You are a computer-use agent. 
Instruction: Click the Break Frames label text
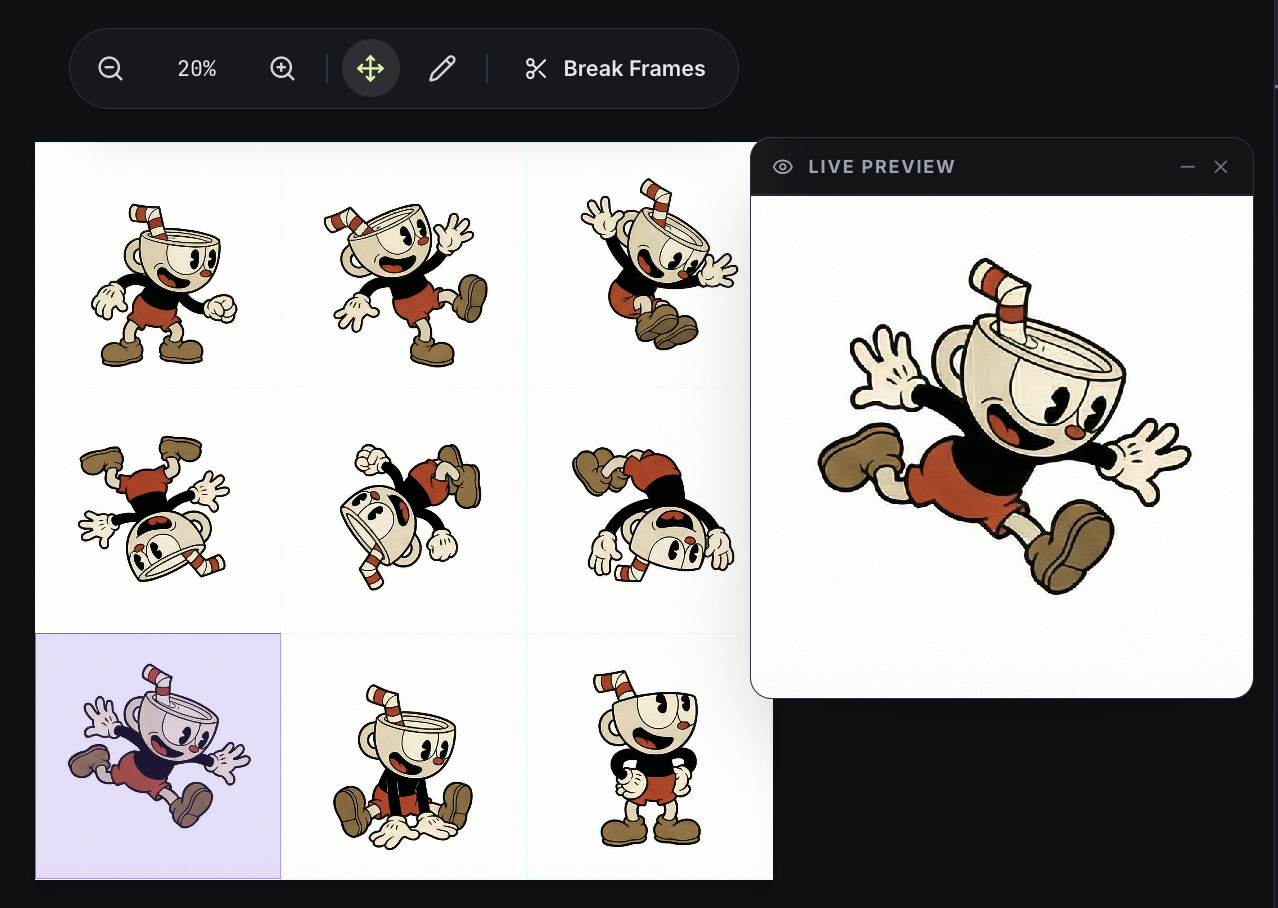tap(635, 68)
